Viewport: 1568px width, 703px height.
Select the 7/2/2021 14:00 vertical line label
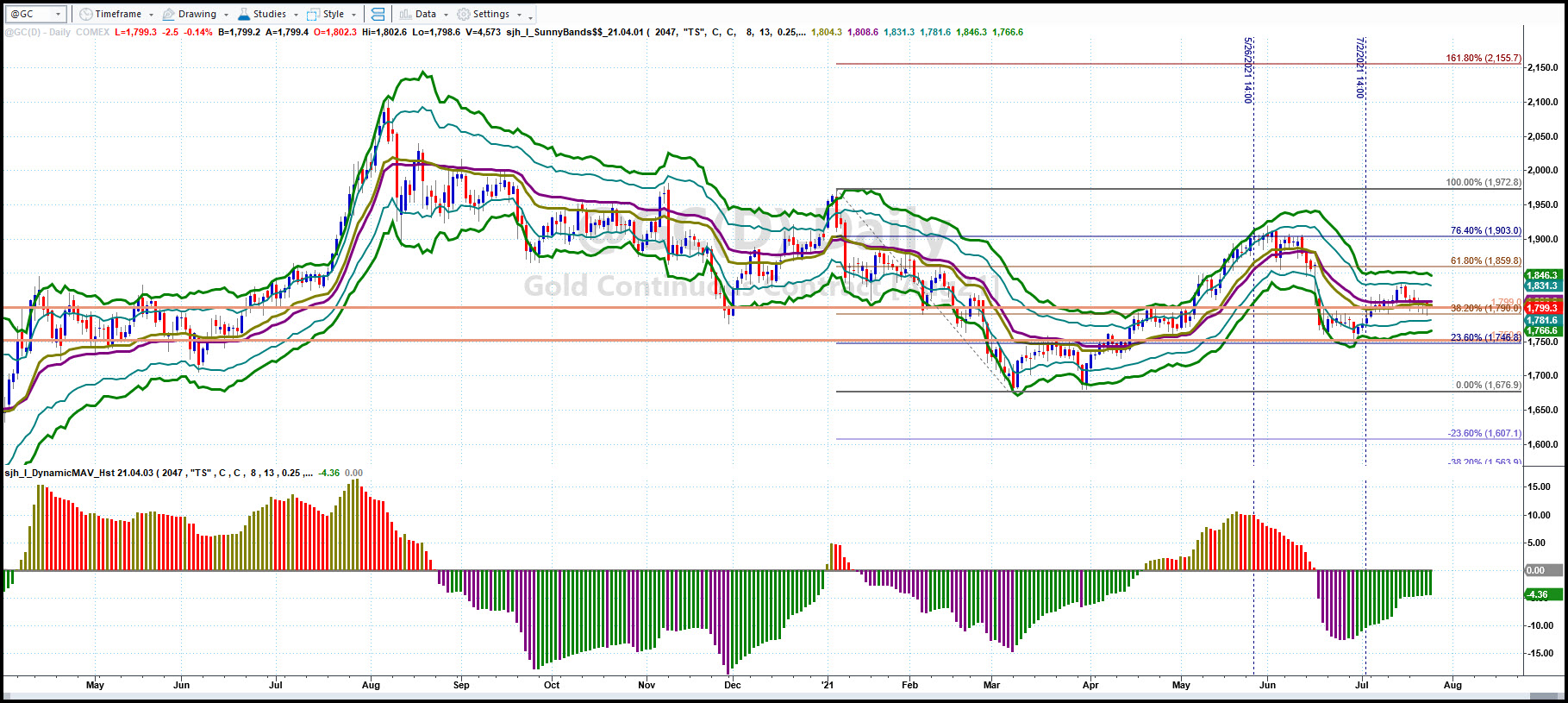point(1360,67)
